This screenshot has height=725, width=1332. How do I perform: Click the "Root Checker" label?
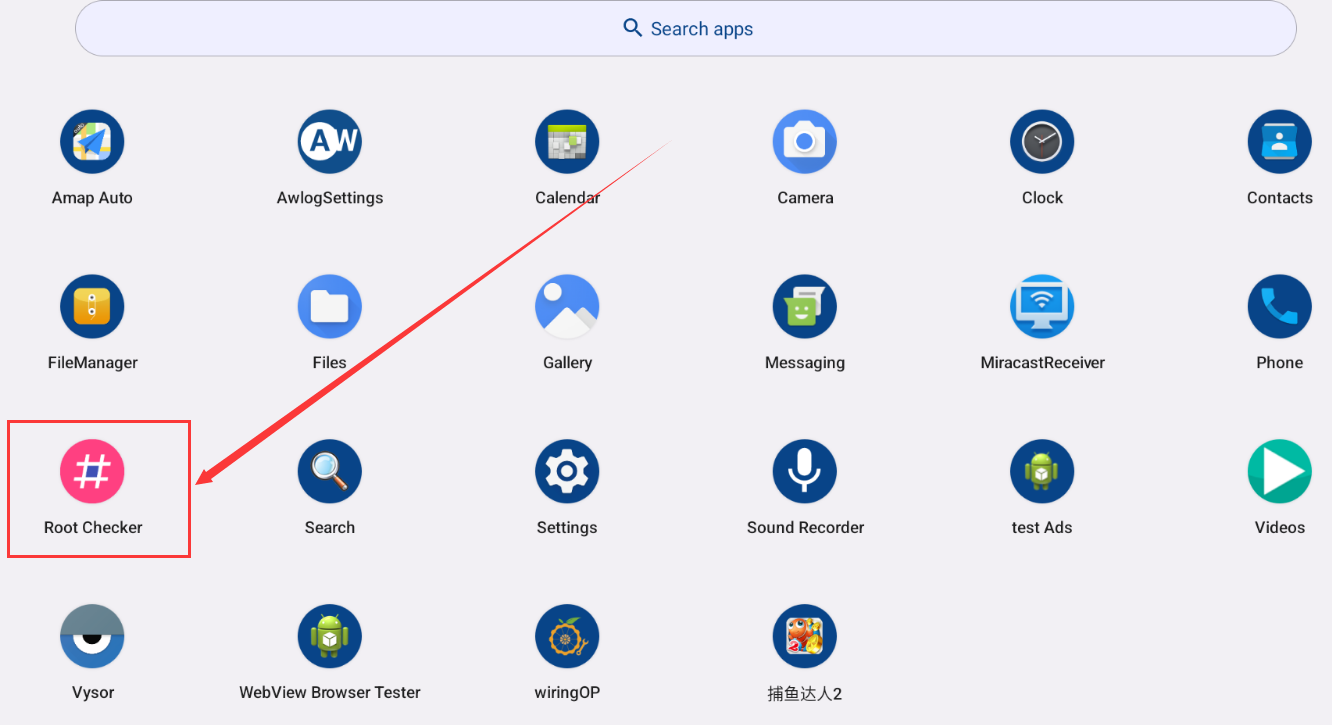click(93, 527)
